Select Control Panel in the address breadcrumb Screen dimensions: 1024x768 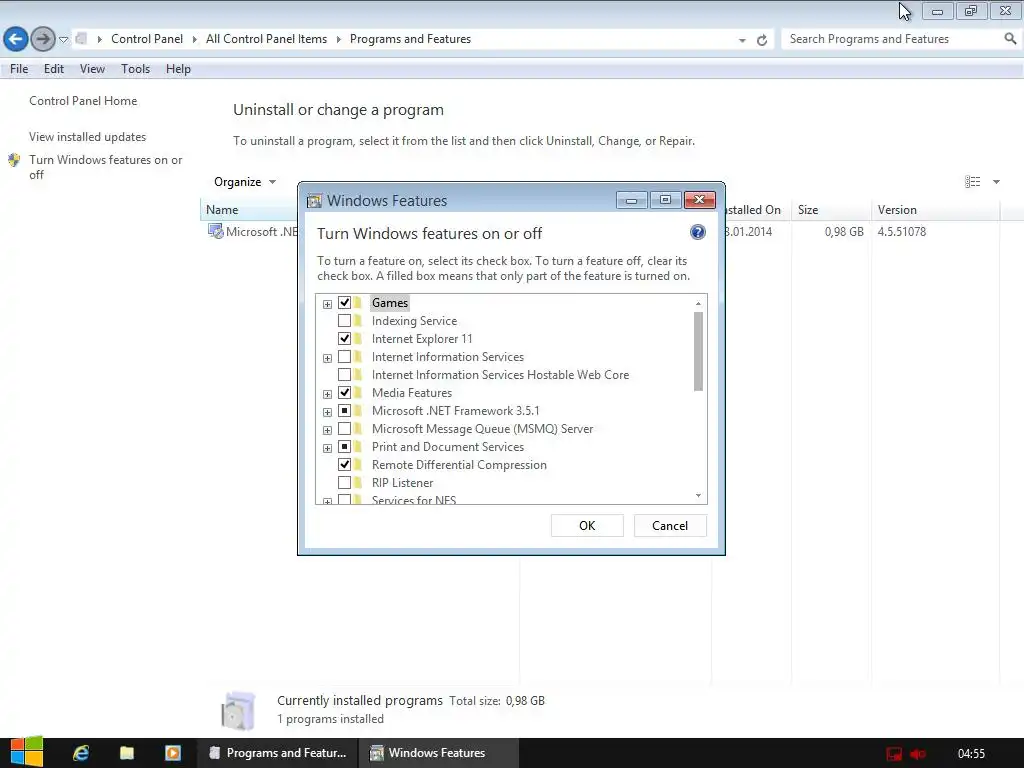147,39
